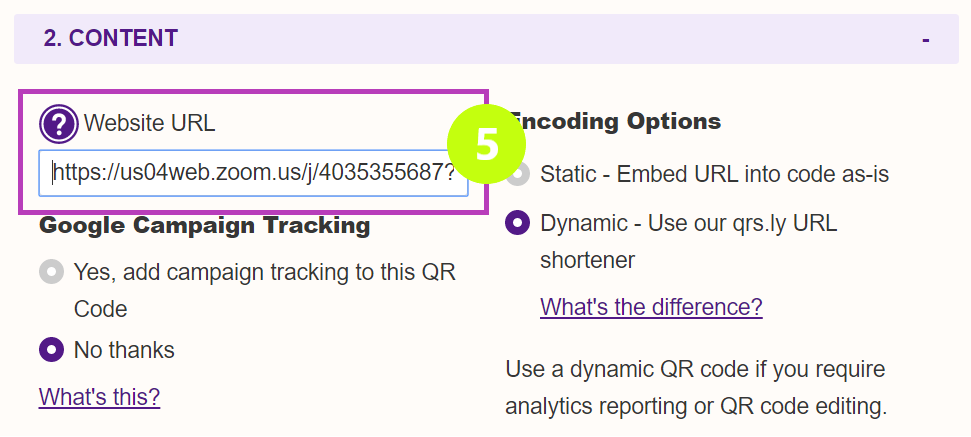Click "Dynamic - Use our qrs.ly URL shortener" label
The height and width of the screenshot is (437, 971).
click(688, 223)
